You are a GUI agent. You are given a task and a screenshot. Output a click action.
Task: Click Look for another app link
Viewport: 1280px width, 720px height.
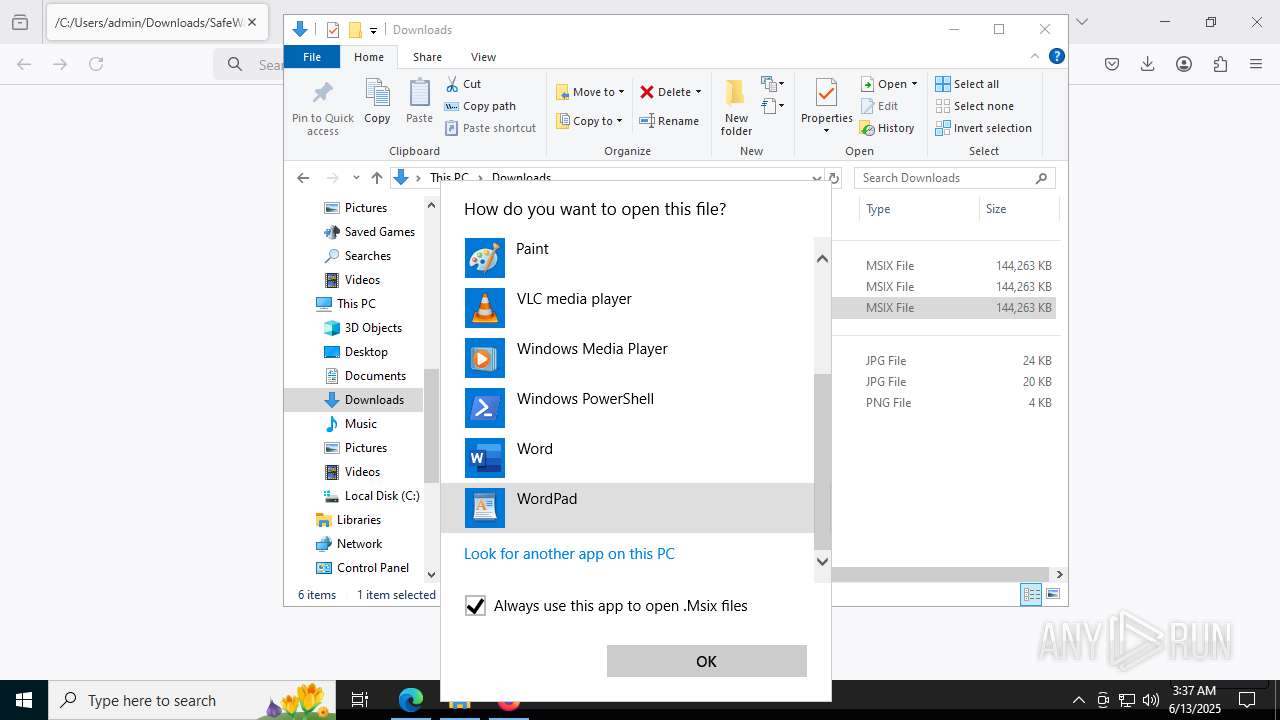[569, 554]
